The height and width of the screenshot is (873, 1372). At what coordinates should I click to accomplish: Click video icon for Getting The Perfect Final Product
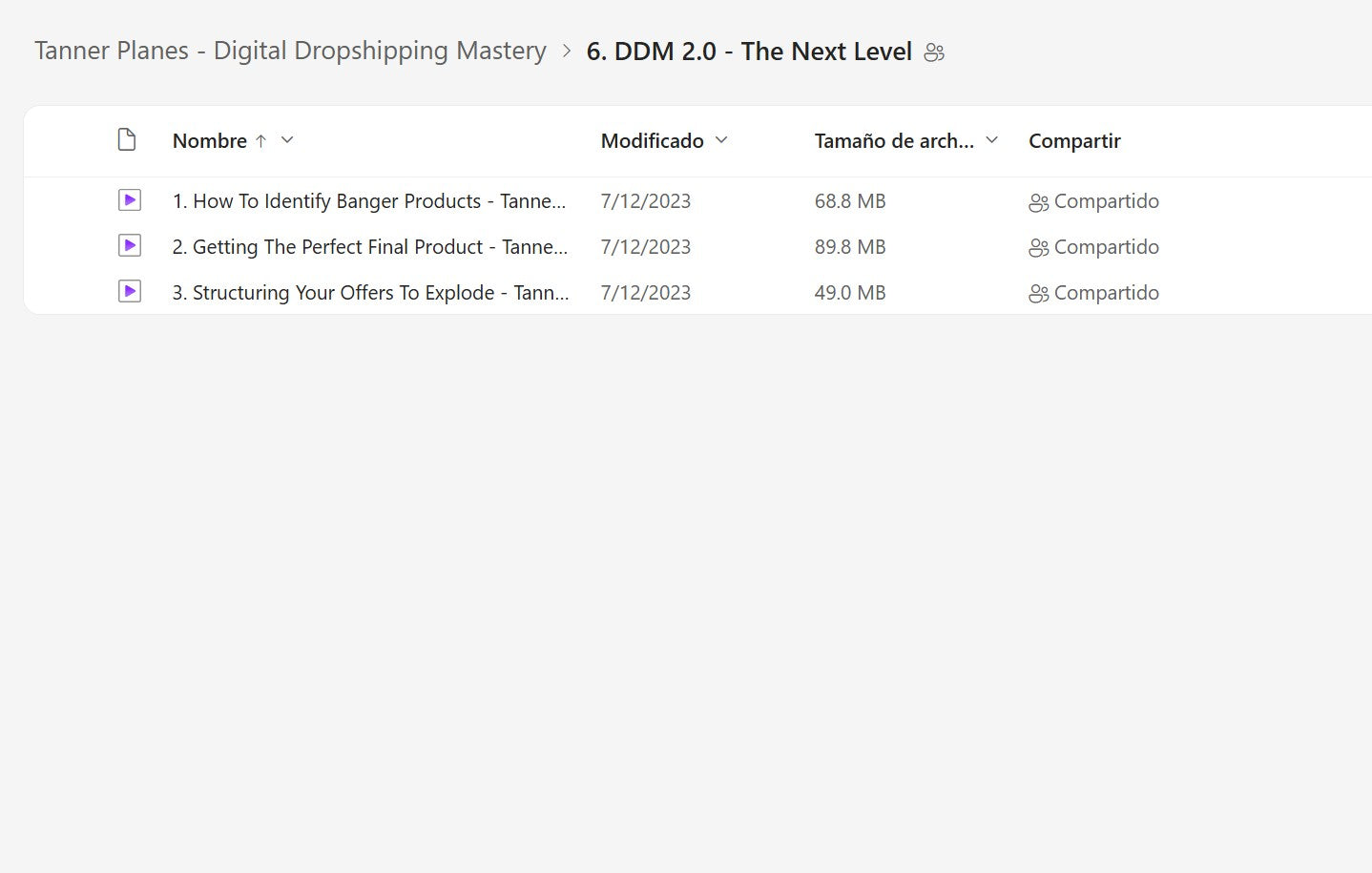[130, 246]
